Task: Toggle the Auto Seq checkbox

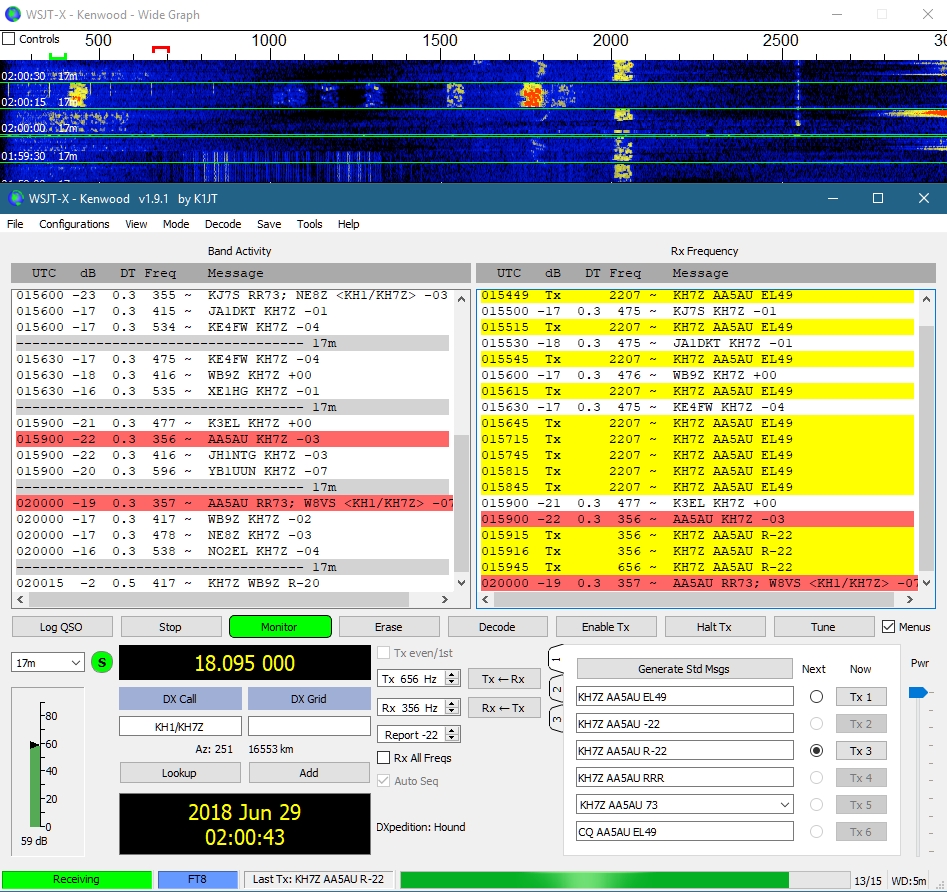Action: 383,781
